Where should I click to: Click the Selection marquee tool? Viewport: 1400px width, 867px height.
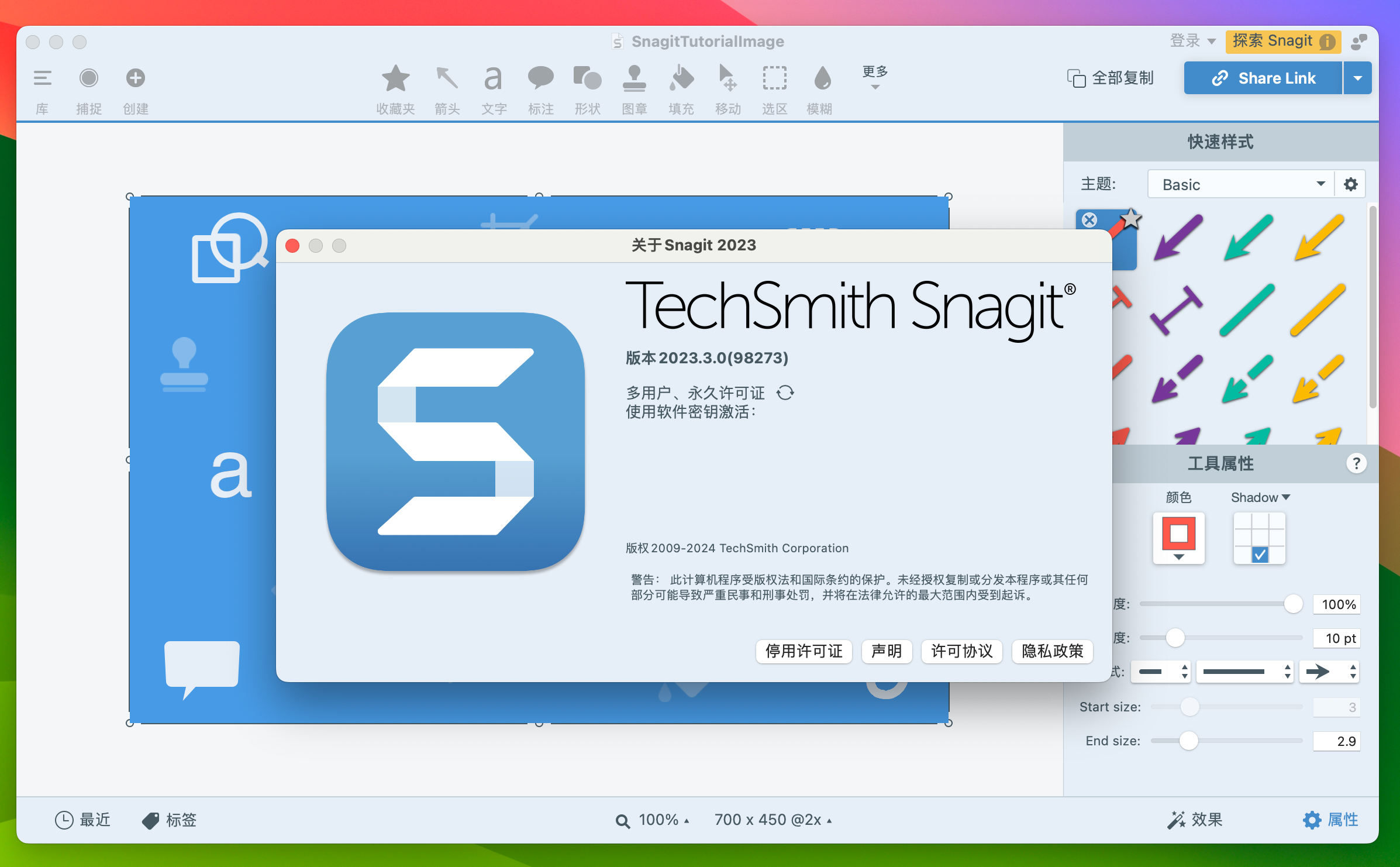[774, 79]
